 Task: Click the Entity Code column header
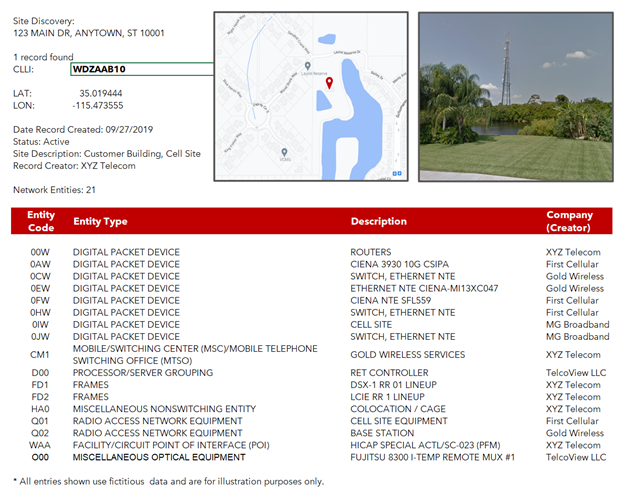pyautogui.click(x=41, y=221)
